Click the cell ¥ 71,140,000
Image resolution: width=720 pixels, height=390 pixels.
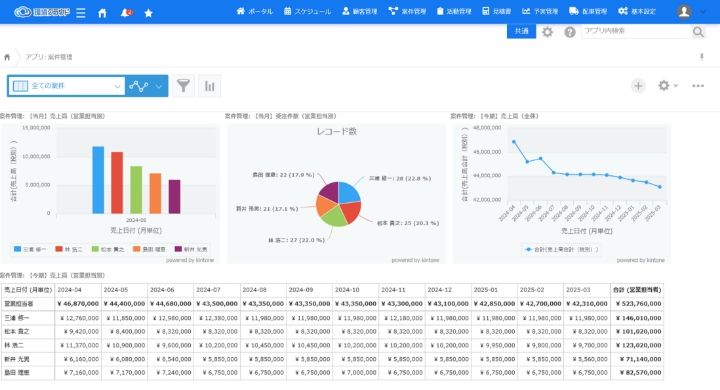pyautogui.click(x=637, y=359)
